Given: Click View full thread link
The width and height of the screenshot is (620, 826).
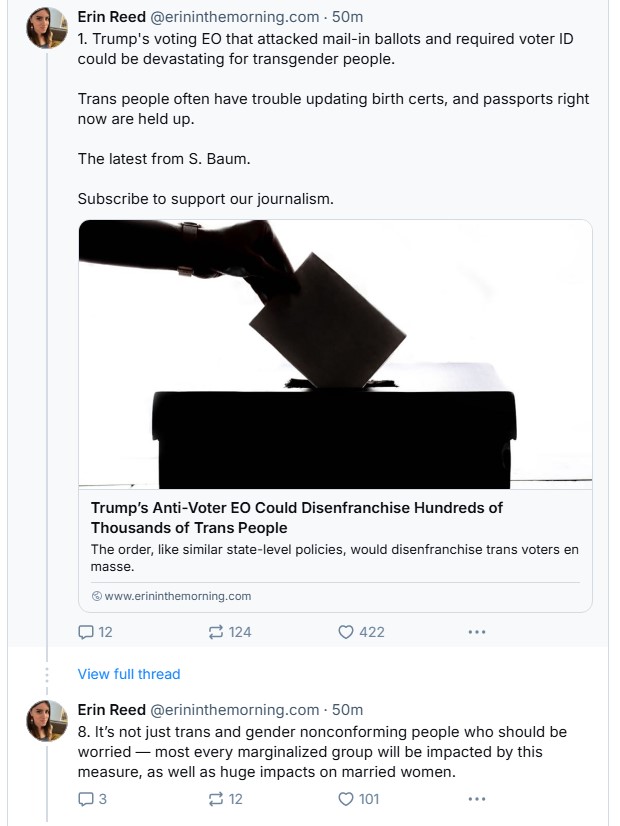Looking at the screenshot, I should (129, 674).
